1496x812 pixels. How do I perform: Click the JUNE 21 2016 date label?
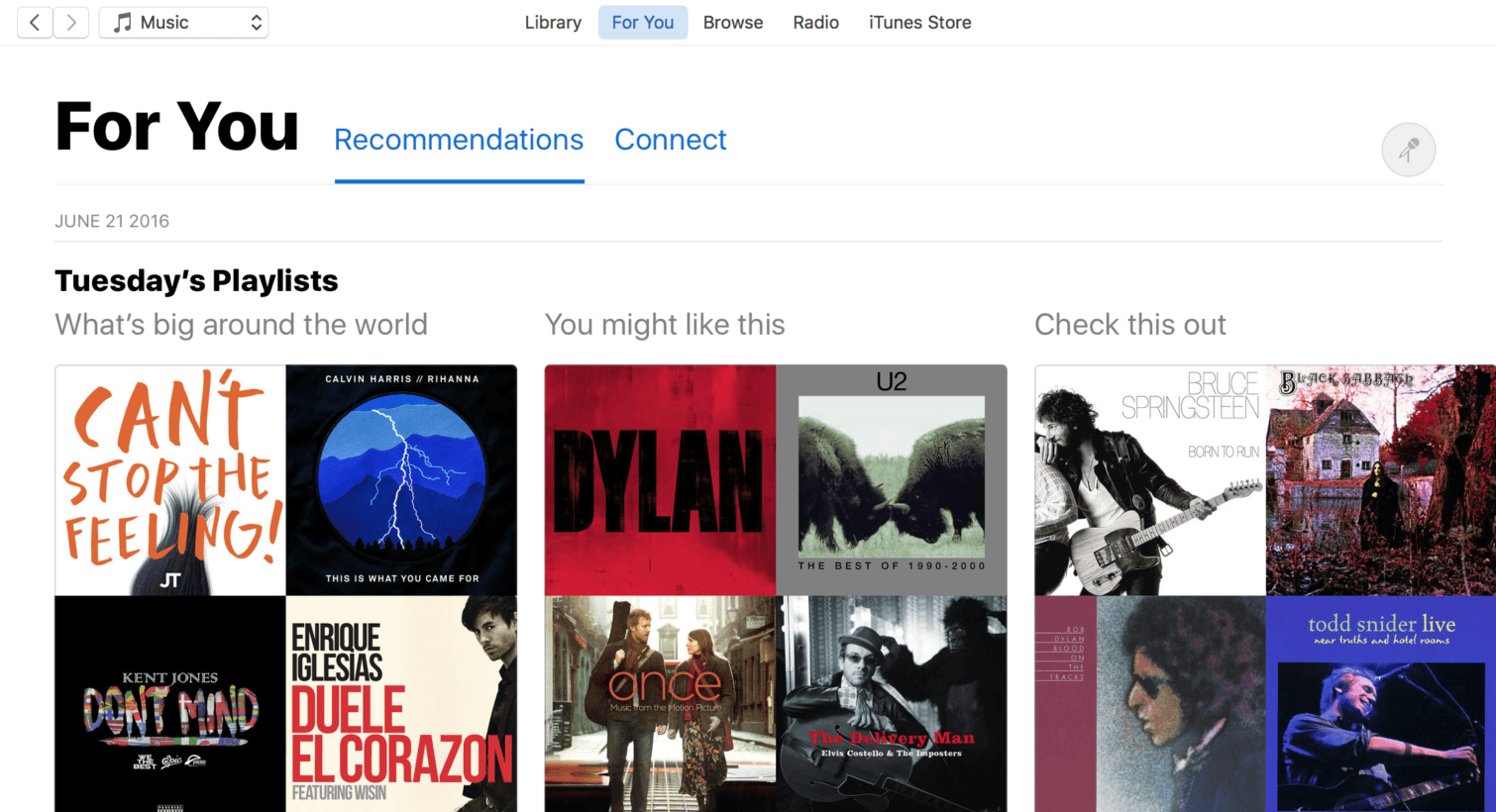click(112, 221)
